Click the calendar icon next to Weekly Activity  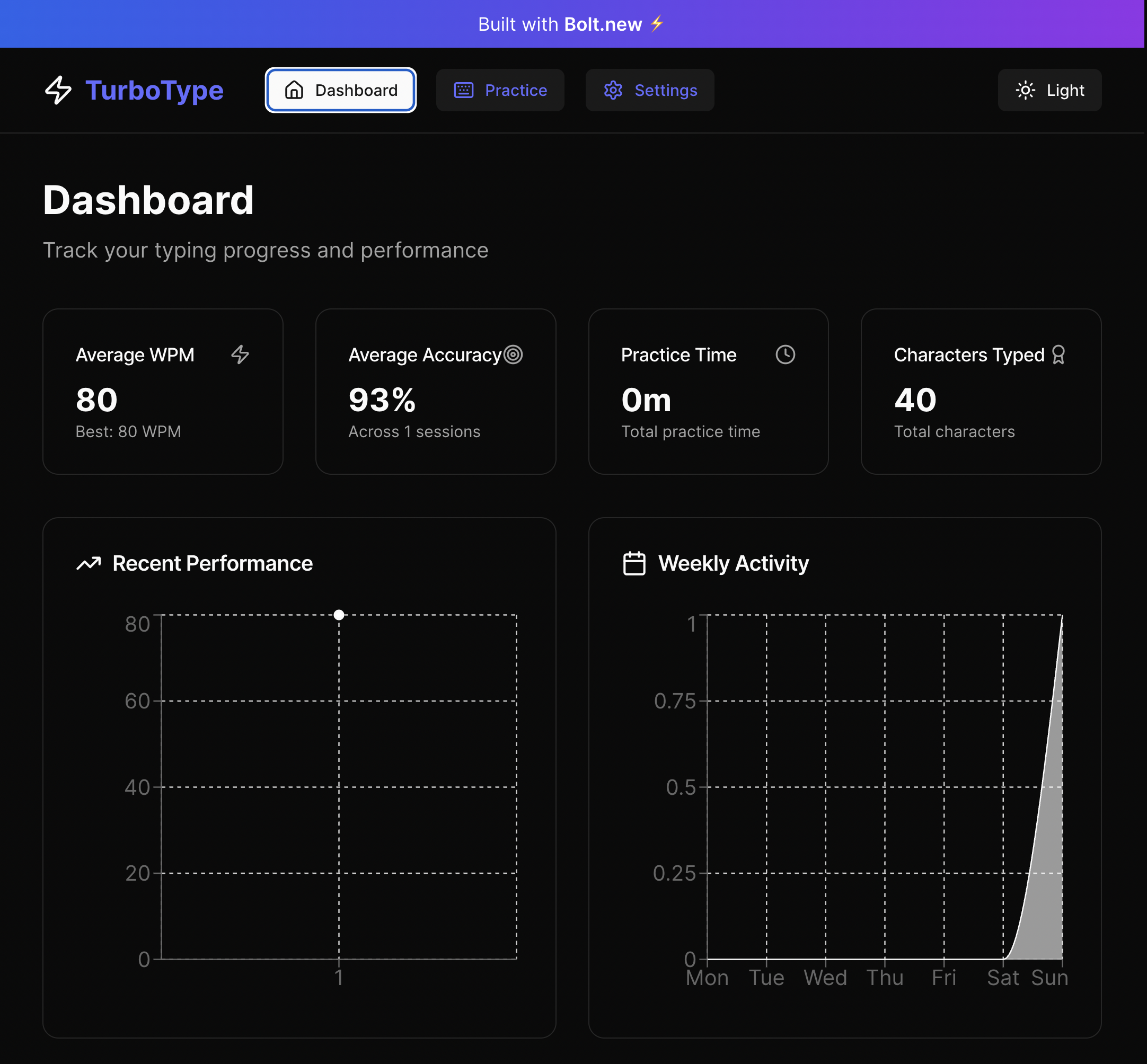point(634,563)
